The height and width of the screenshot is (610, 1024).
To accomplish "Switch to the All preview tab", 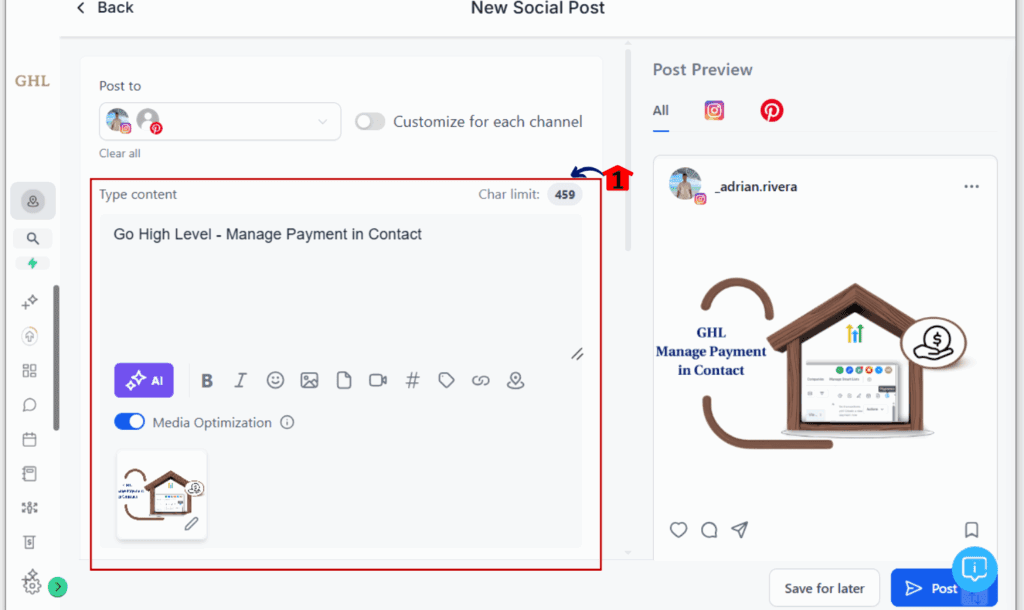I will coord(660,110).
